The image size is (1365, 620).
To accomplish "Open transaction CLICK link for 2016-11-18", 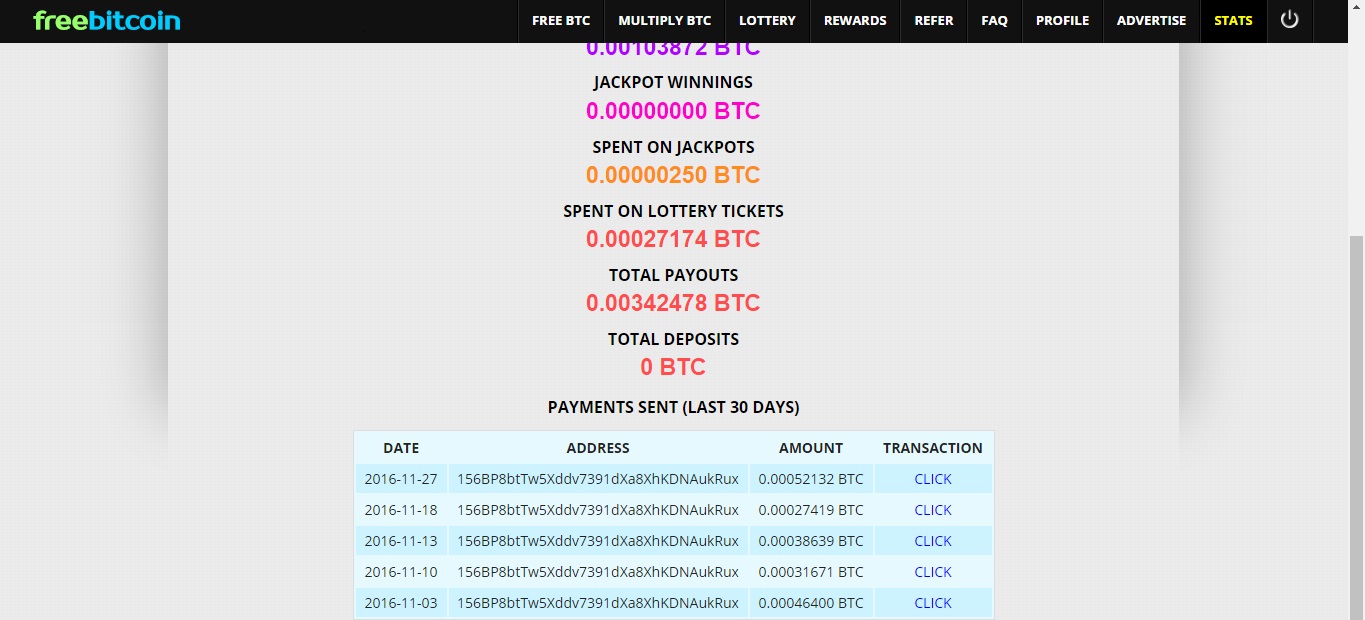I will point(933,510).
